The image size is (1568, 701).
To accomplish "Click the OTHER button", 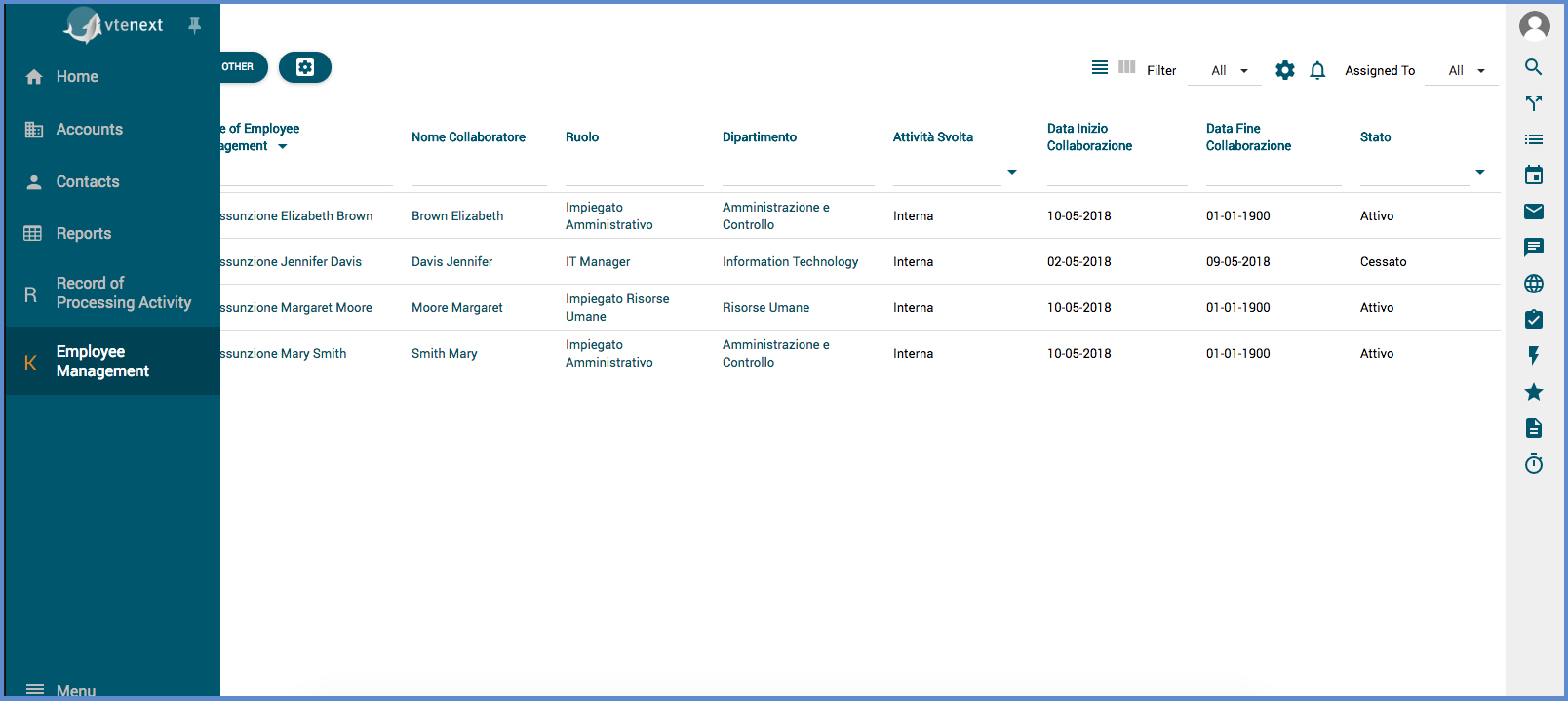I will tap(238, 67).
